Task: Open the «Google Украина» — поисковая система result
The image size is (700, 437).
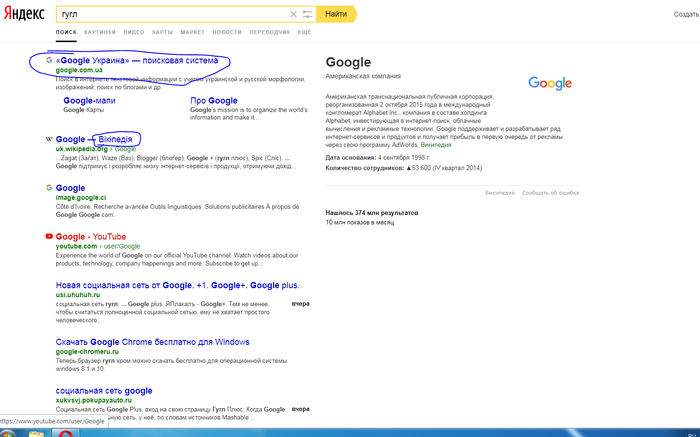Action: tap(137, 60)
